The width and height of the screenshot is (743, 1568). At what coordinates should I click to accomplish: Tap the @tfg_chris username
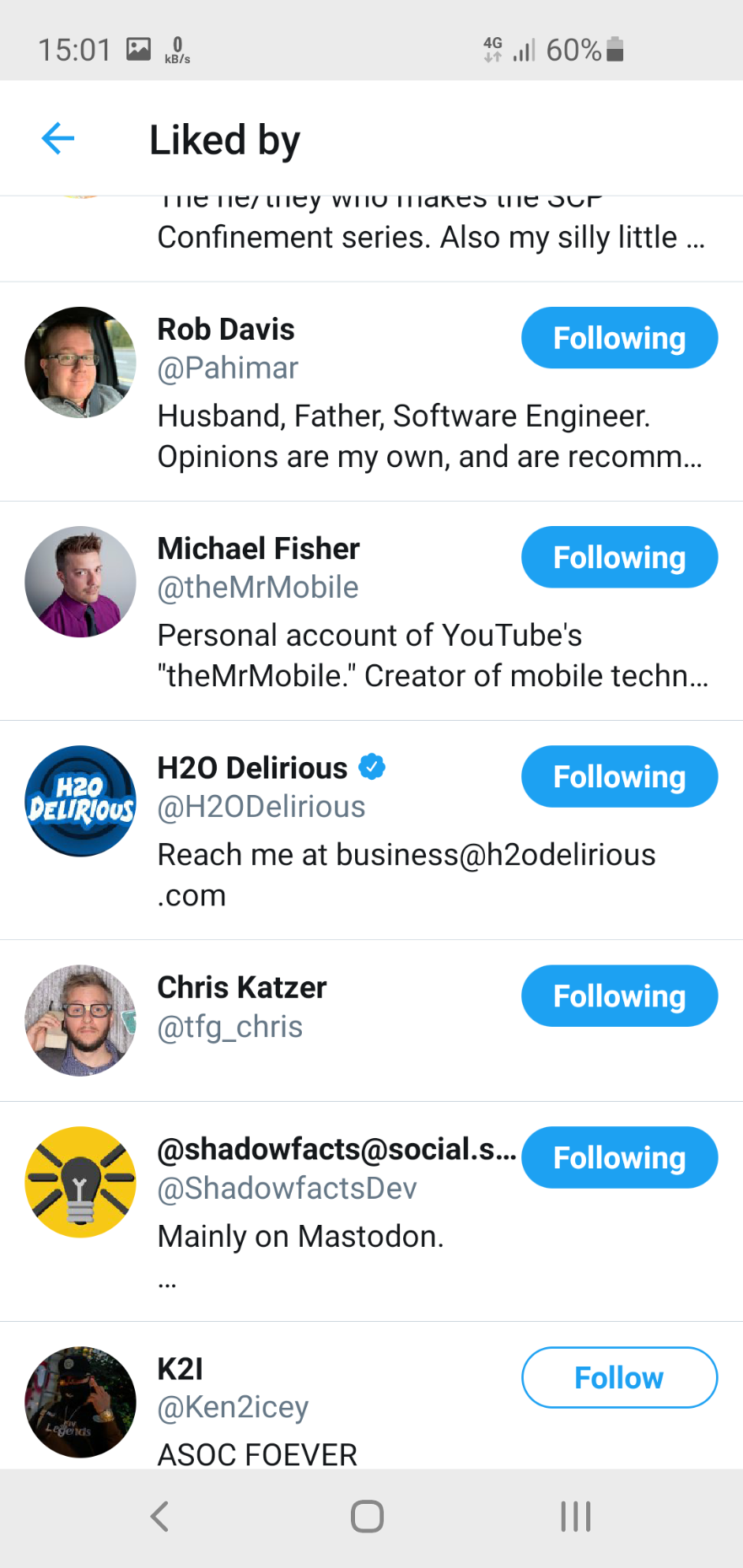coord(230,1027)
